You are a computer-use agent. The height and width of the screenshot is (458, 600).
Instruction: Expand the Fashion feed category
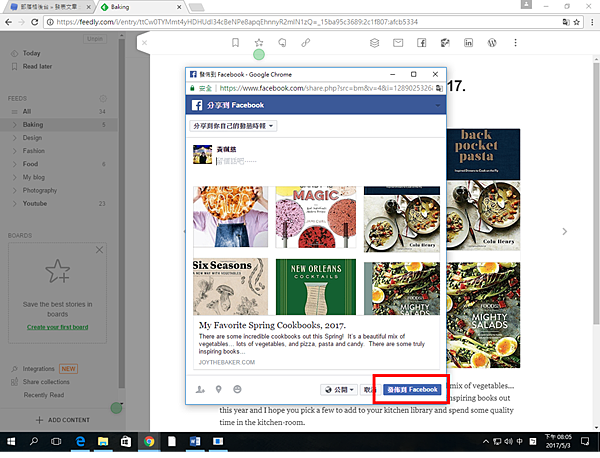click(x=15, y=151)
